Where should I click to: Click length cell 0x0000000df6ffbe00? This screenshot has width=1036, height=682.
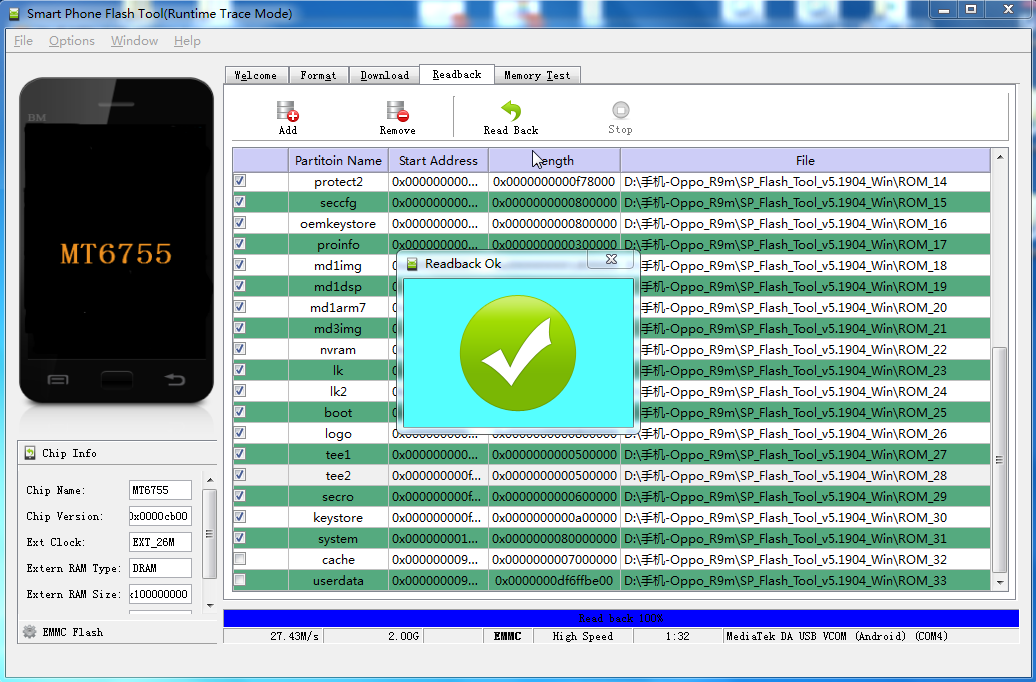[x=554, y=581]
